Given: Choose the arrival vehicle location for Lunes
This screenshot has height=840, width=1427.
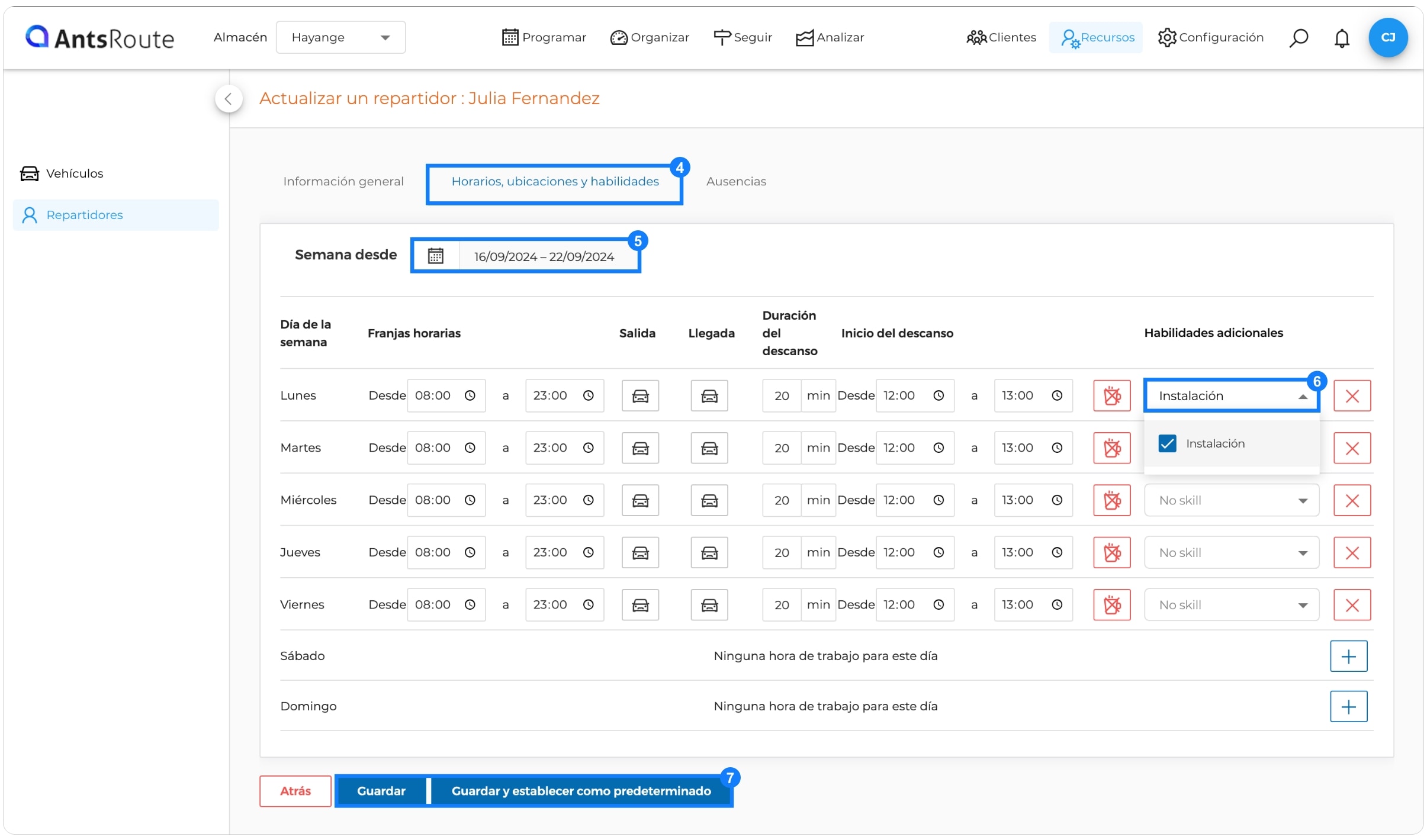Looking at the screenshot, I should (x=709, y=395).
